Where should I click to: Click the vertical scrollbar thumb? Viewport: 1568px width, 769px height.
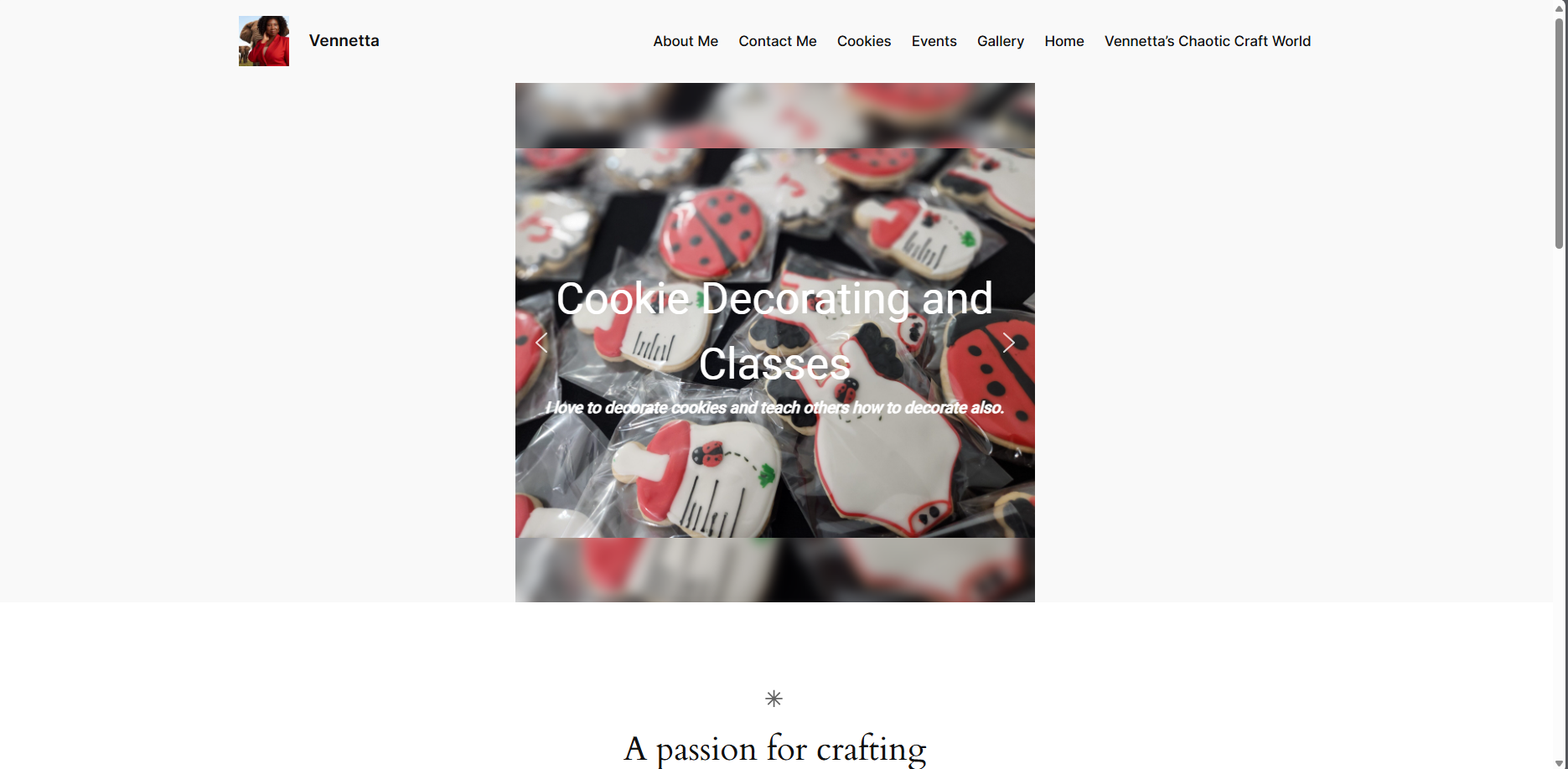[x=1560, y=132]
